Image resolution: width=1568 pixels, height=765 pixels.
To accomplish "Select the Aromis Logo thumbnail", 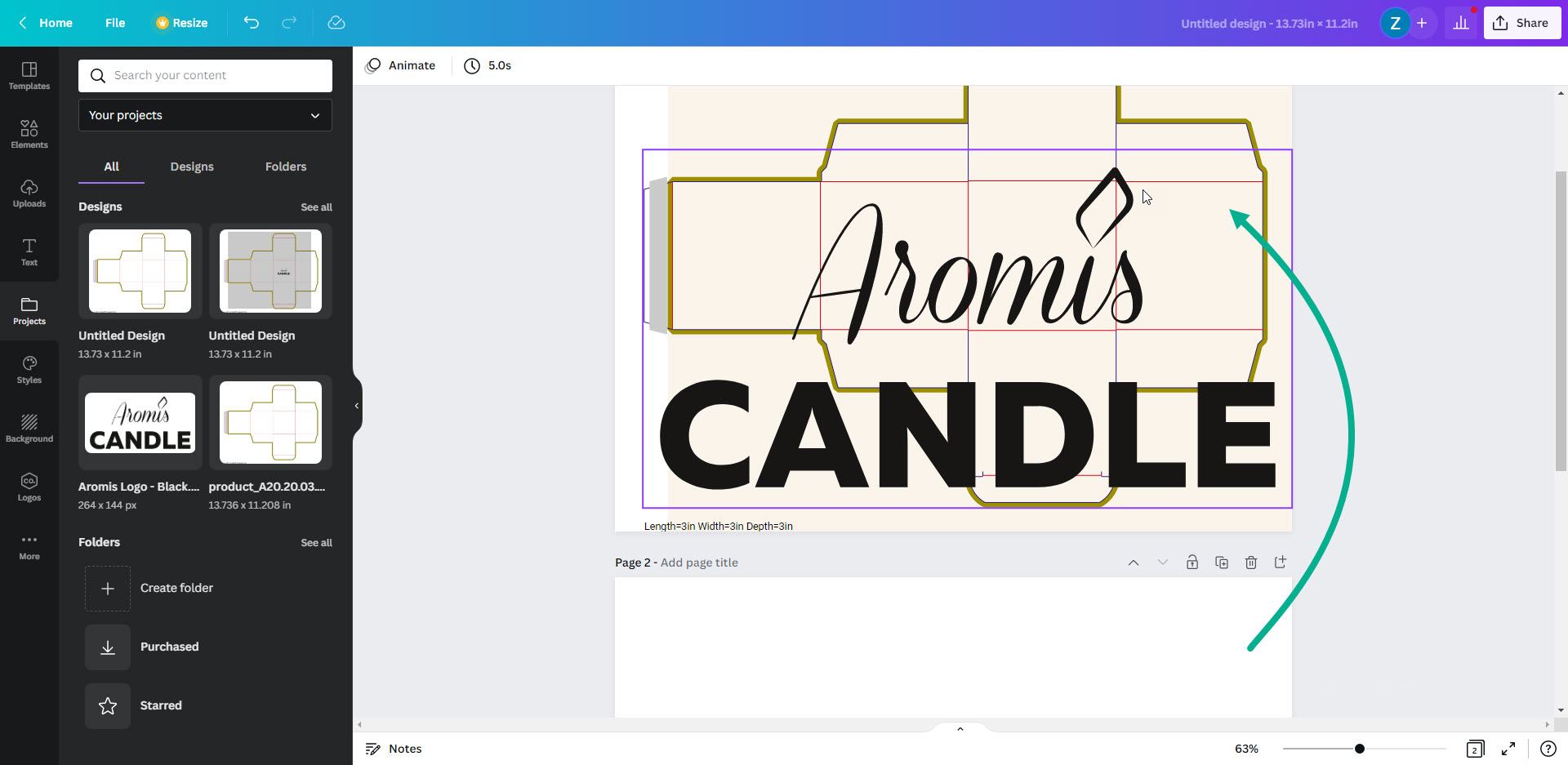I will 139,423.
